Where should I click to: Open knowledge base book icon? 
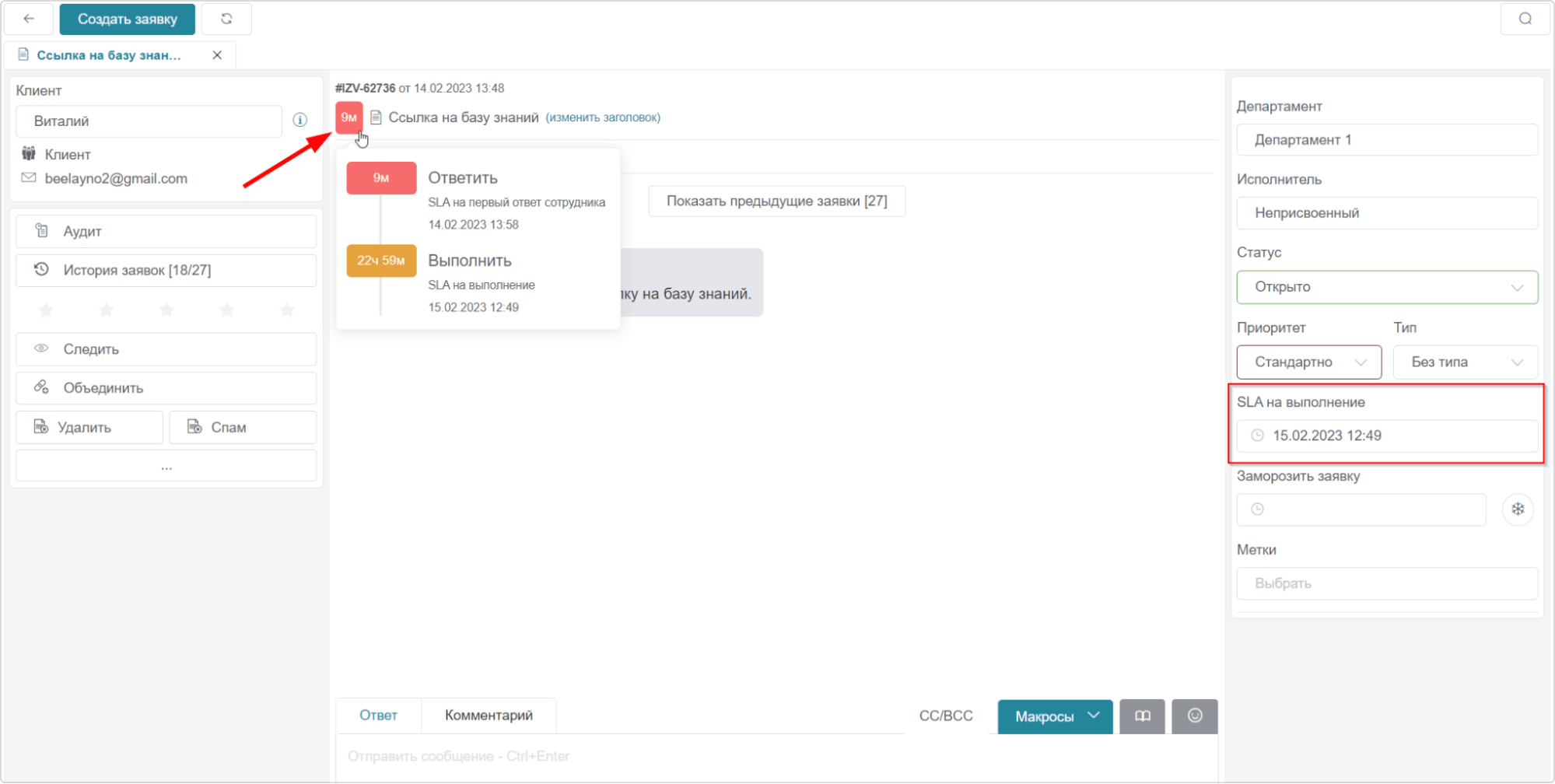1142,716
